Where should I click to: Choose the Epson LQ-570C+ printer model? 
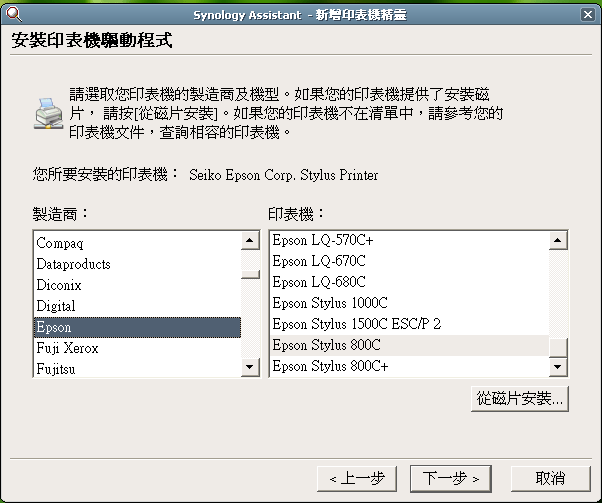pos(410,240)
